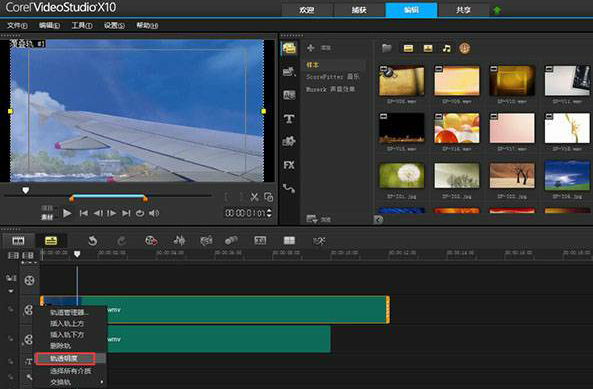Click the enlarge preview window icon
The image size is (593, 389).
point(269,197)
